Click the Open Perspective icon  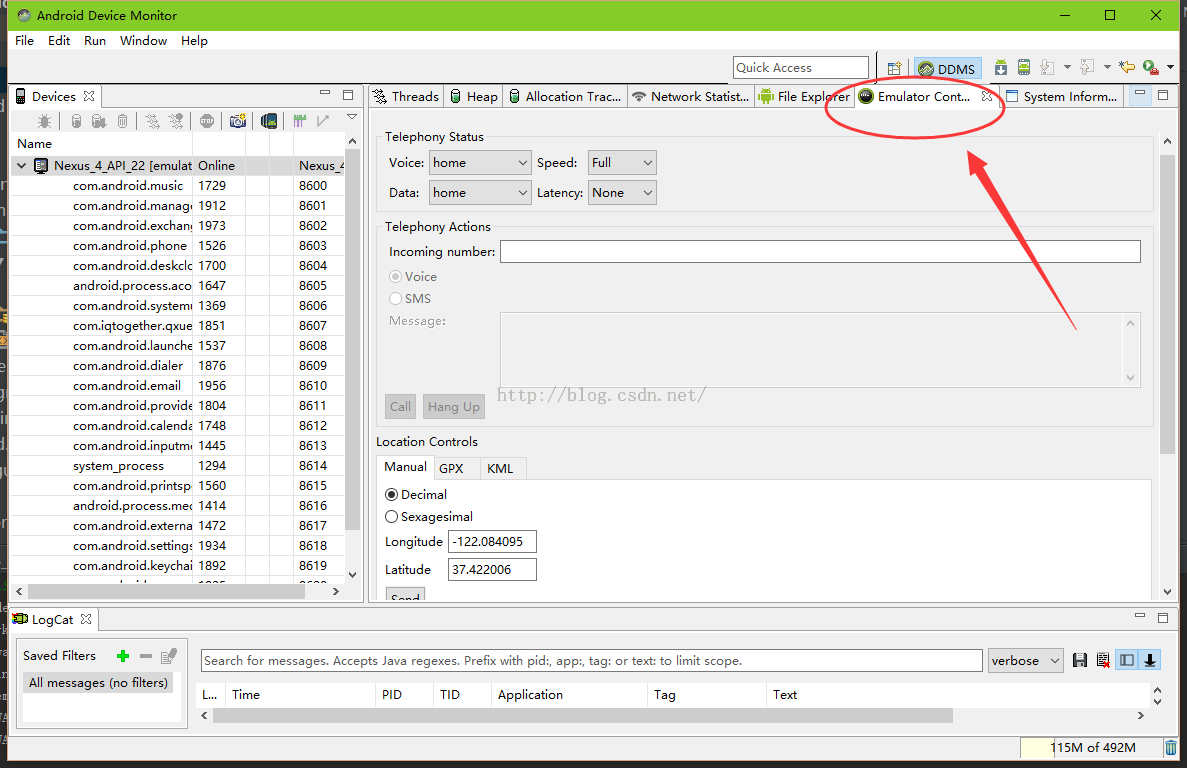[894, 68]
